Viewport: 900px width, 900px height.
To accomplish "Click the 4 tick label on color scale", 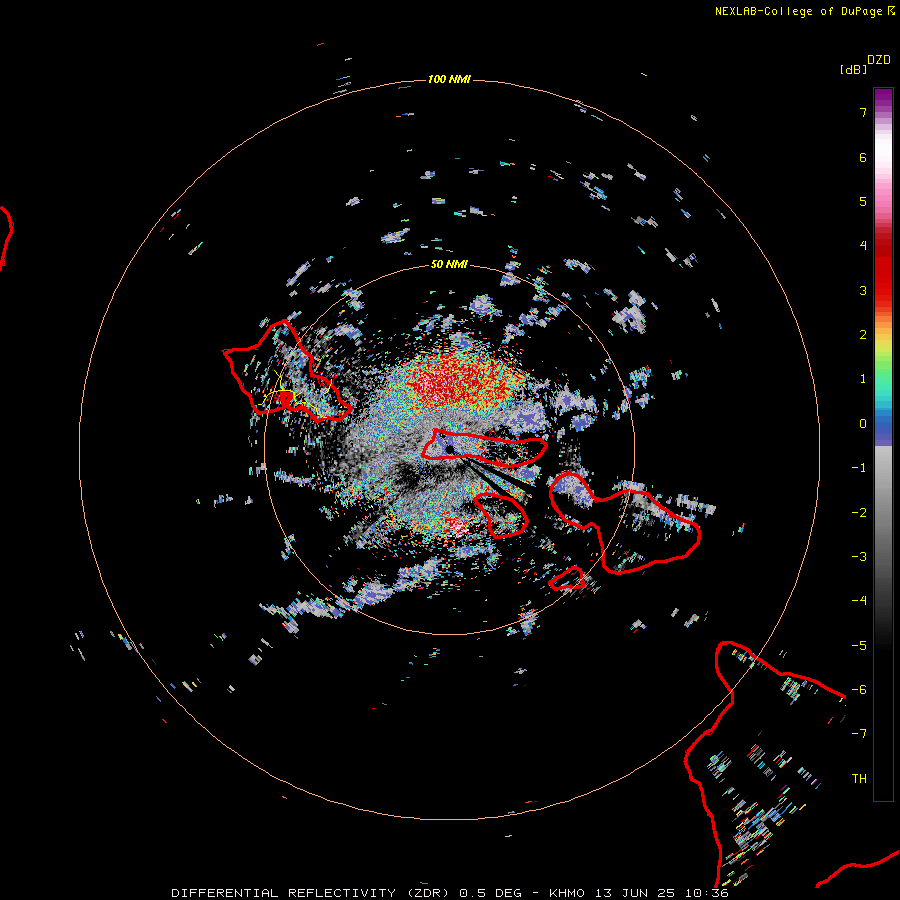I will point(863,246).
